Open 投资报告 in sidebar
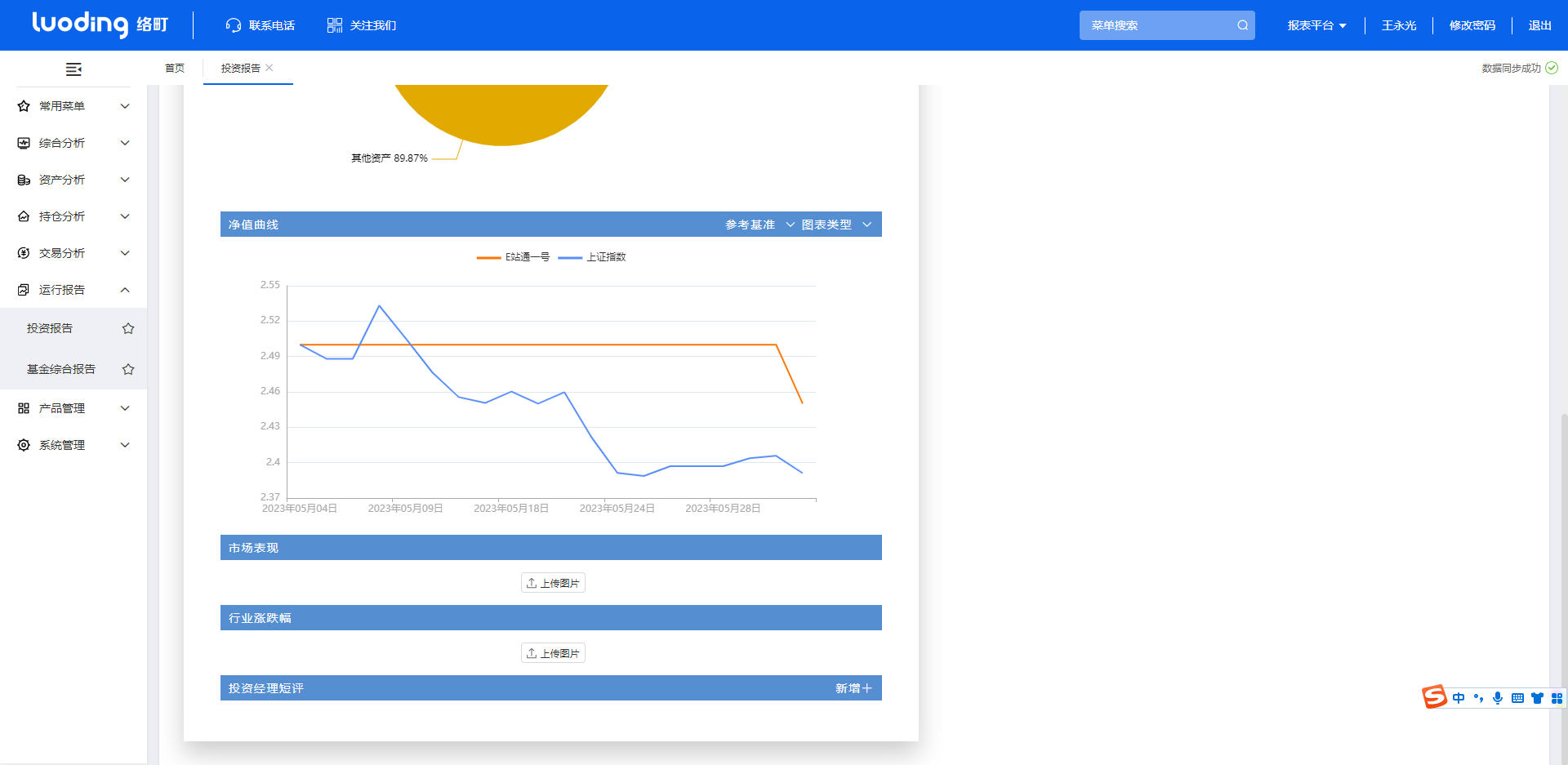Screen dimensions: 1568x765 [50, 328]
